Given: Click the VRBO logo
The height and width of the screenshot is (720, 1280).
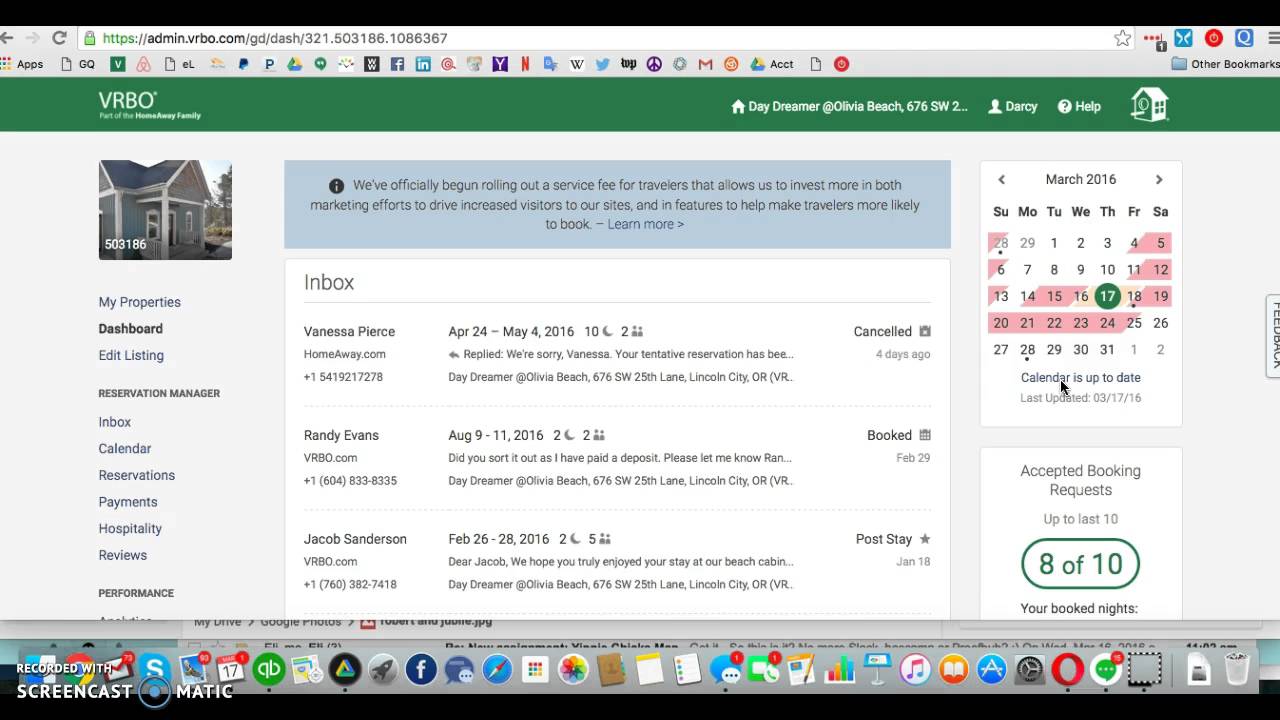Looking at the screenshot, I should pos(149,105).
